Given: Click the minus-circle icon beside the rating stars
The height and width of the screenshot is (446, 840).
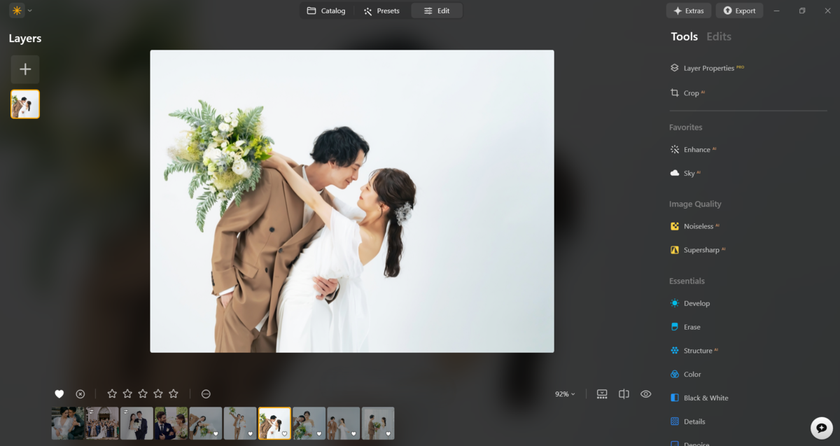Looking at the screenshot, I should 206,394.
